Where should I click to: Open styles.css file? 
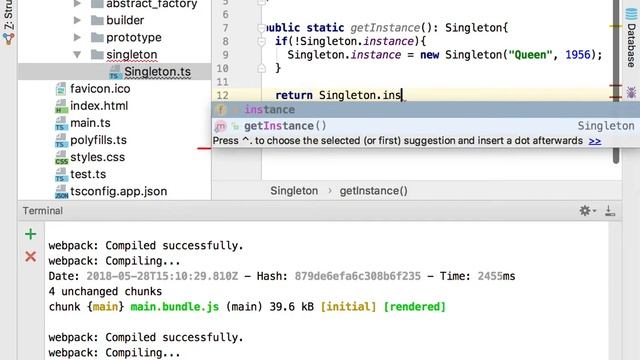click(98, 157)
